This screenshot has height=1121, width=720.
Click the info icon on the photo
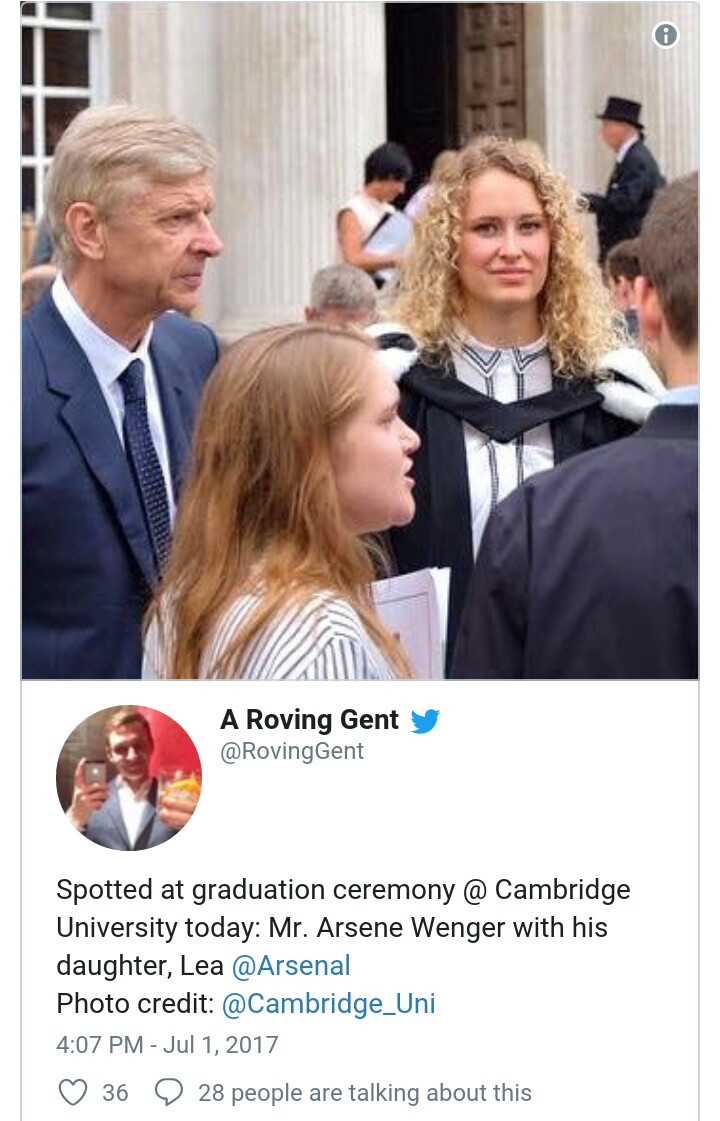(x=665, y=36)
